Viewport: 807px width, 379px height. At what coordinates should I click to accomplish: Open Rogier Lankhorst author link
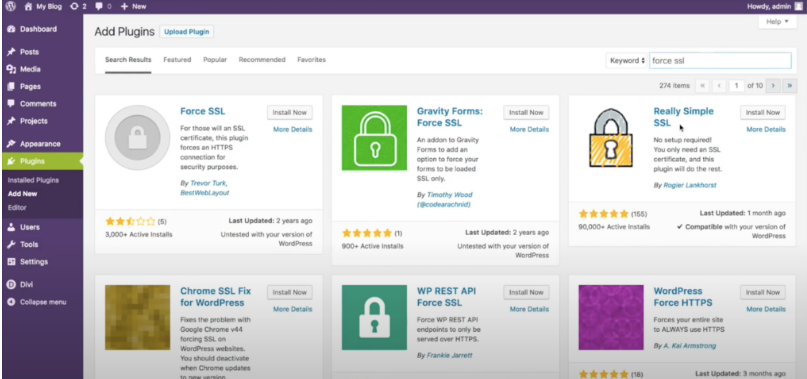[x=690, y=185]
